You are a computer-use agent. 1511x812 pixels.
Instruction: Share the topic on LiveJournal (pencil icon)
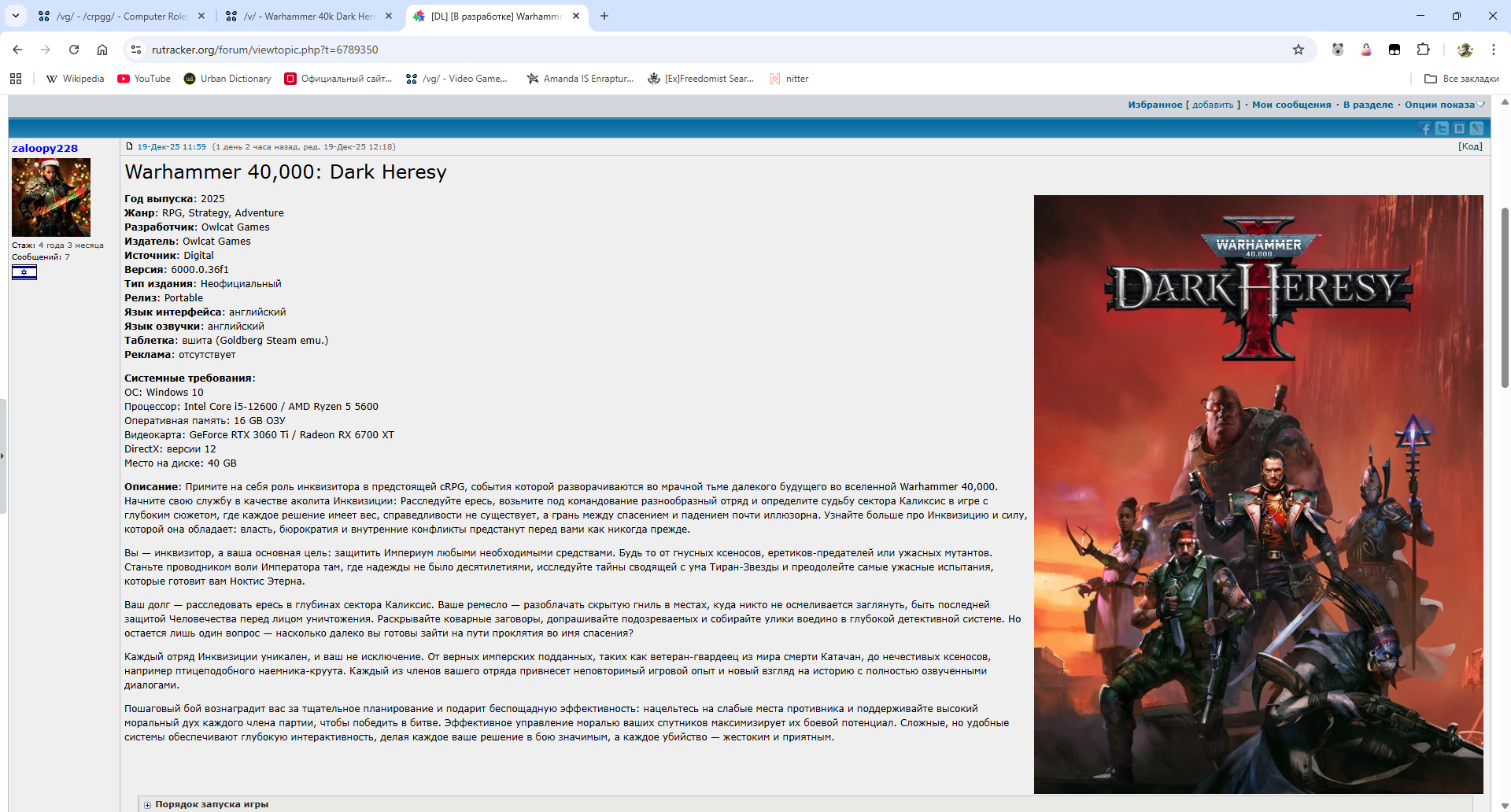coord(1476,128)
